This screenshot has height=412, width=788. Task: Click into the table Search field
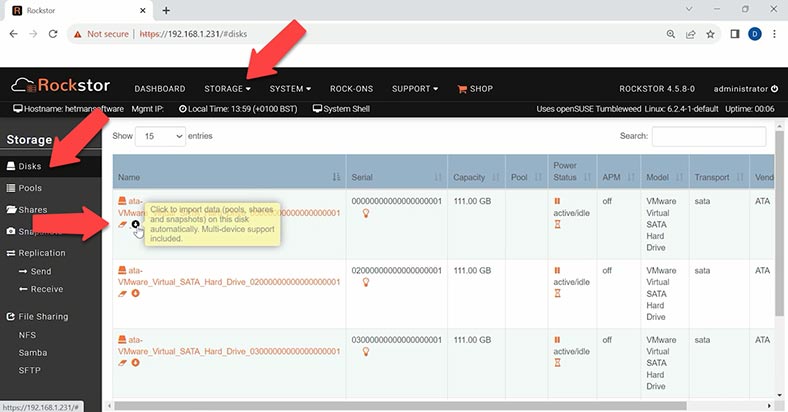point(709,136)
